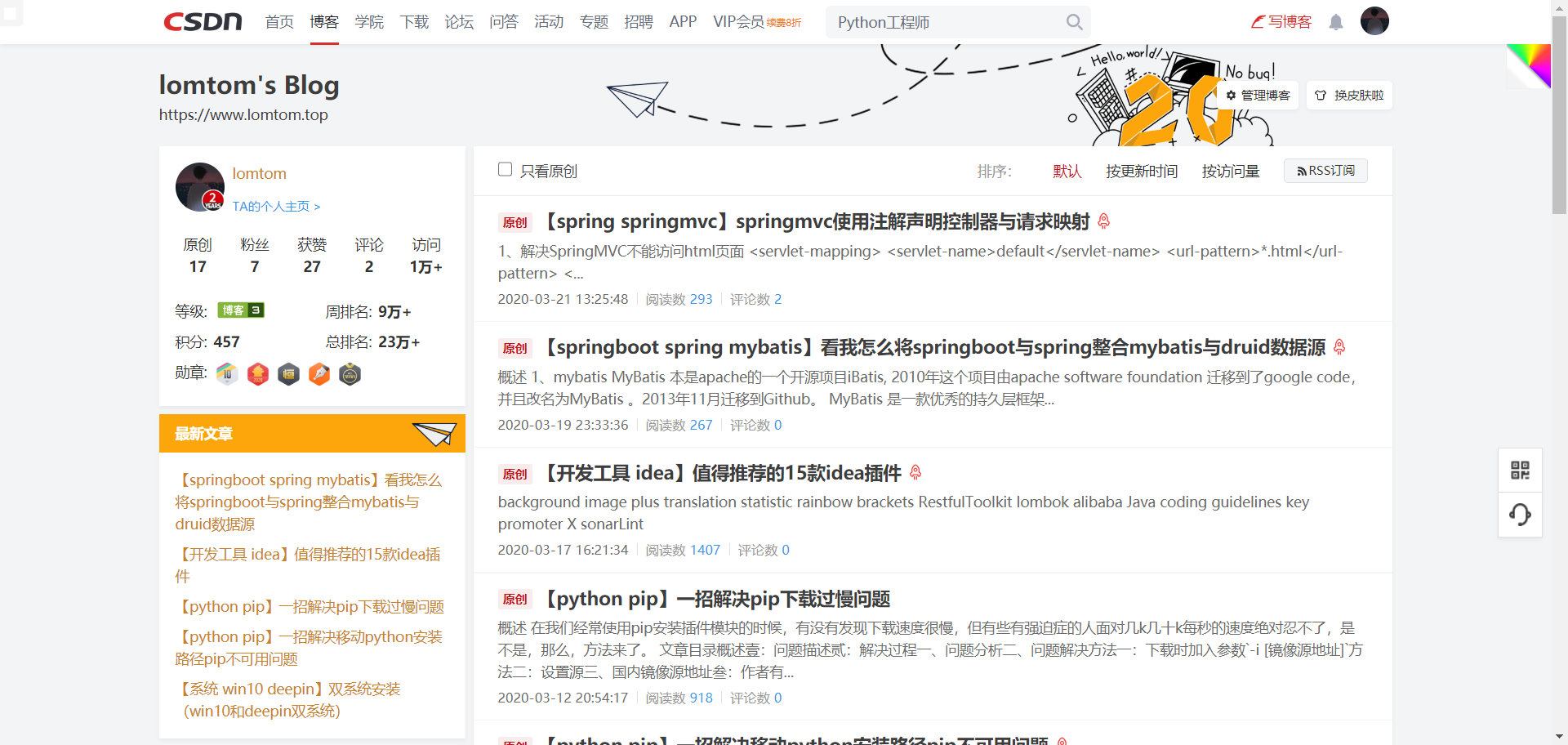Open the notification bell

[1336, 22]
